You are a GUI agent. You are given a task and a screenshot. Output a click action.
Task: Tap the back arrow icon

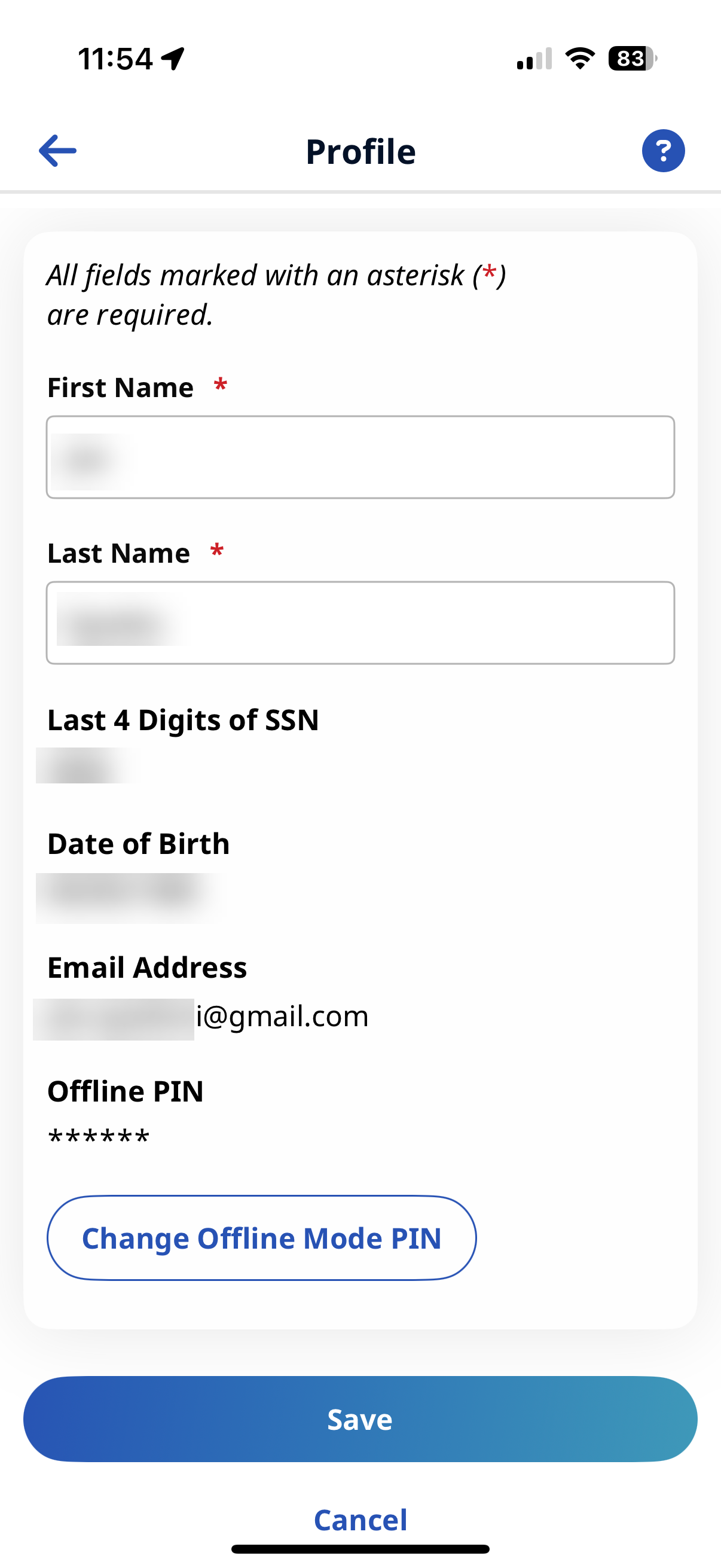pos(58,150)
